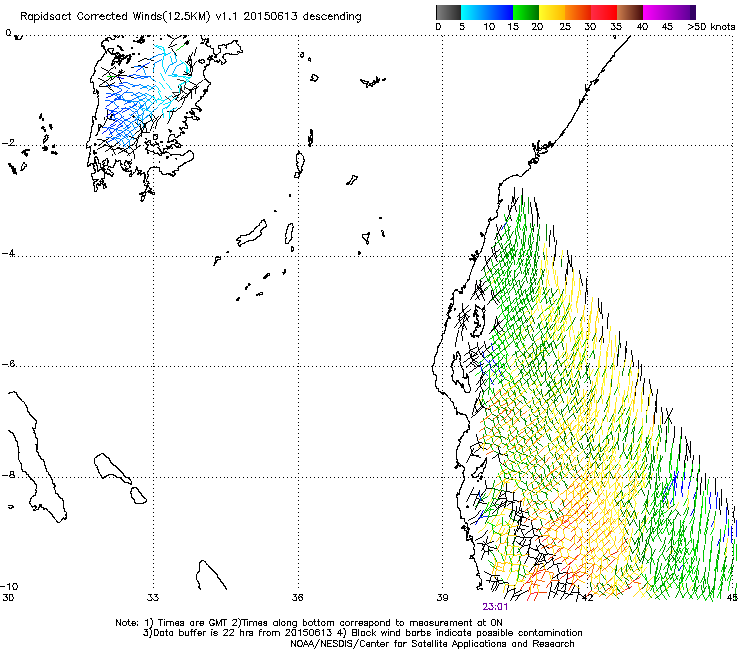Click the longitude label 39

click(x=442, y=598)
